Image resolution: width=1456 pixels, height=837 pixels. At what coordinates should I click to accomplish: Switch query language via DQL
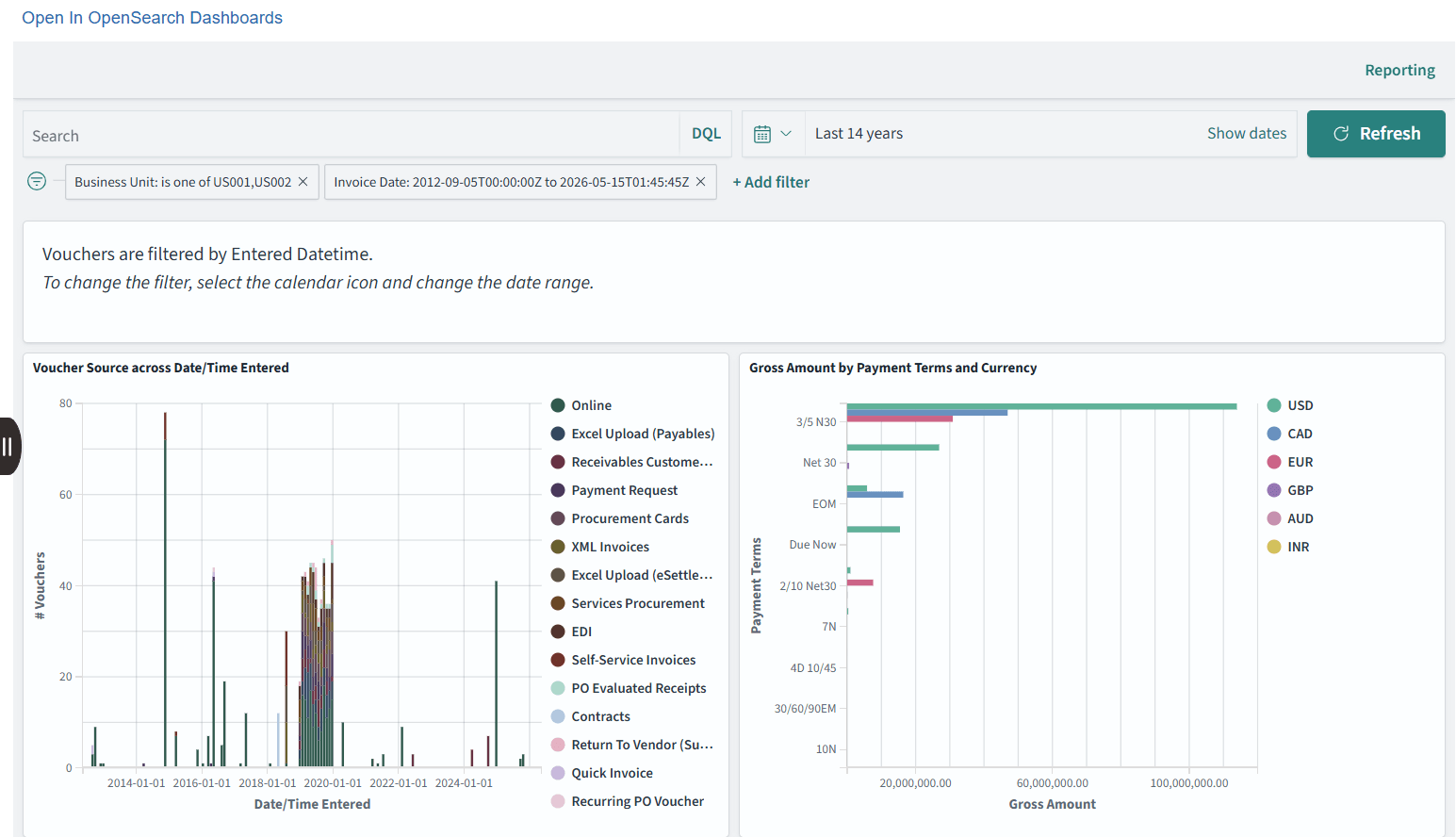click(706, 134)
